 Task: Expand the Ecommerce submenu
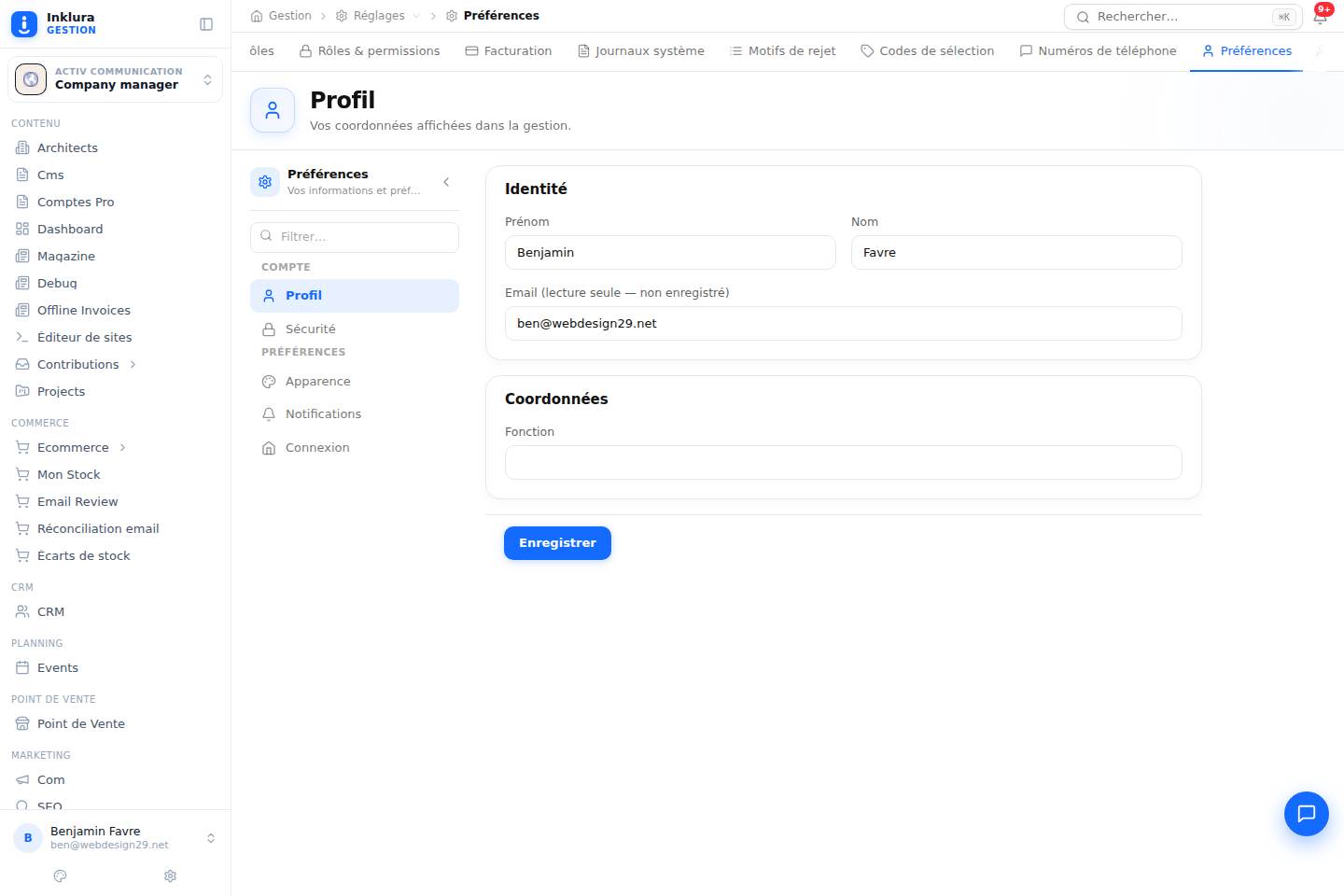coord(122,447)
